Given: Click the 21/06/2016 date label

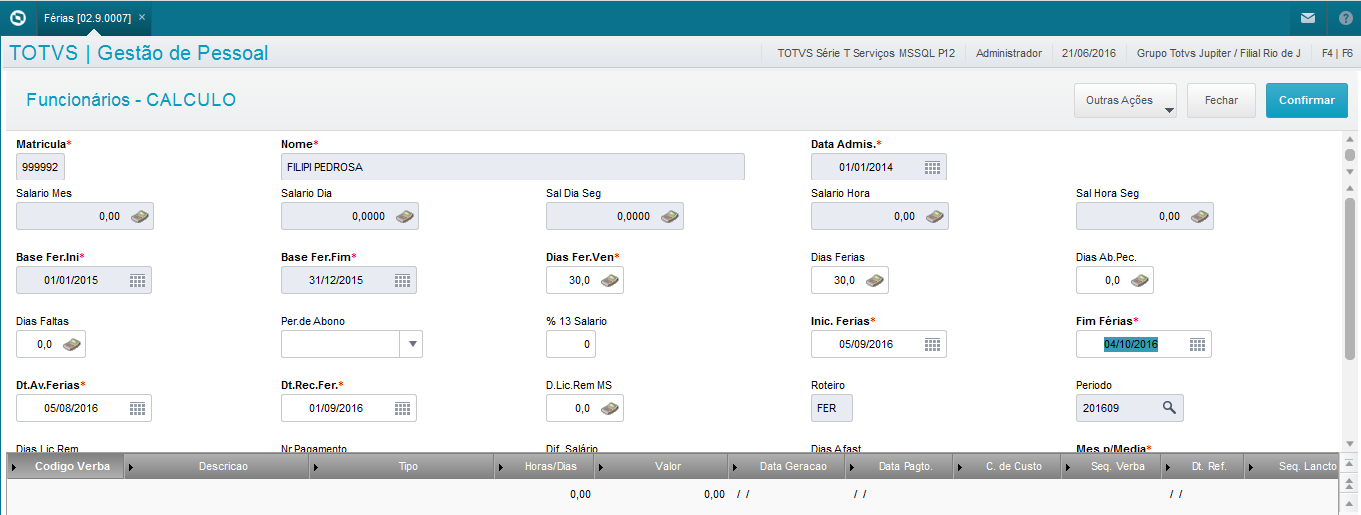Looking at the screenshot, I should (x=1089, y=53).
